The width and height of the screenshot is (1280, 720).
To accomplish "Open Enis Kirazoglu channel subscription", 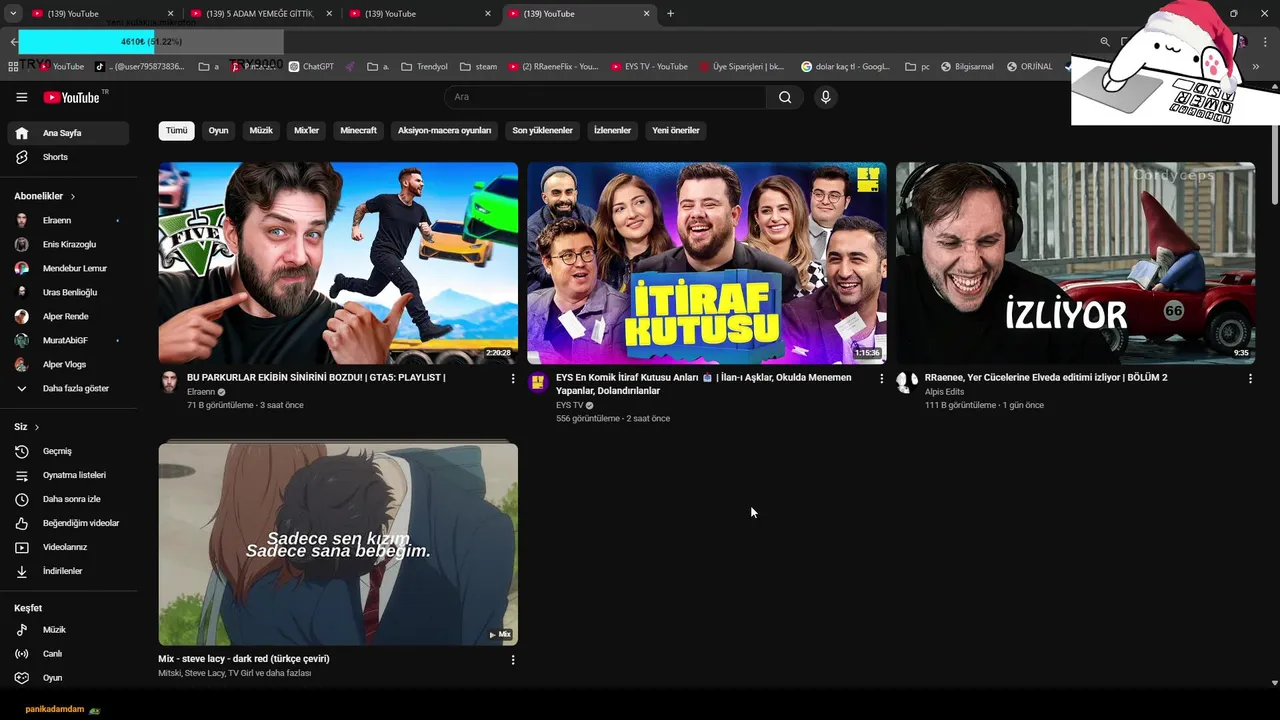I will pyautogui.click(x=68, y=244).
